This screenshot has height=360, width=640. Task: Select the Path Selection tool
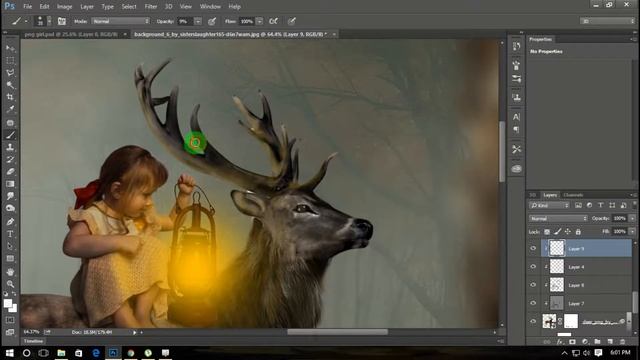pos(10,246)
